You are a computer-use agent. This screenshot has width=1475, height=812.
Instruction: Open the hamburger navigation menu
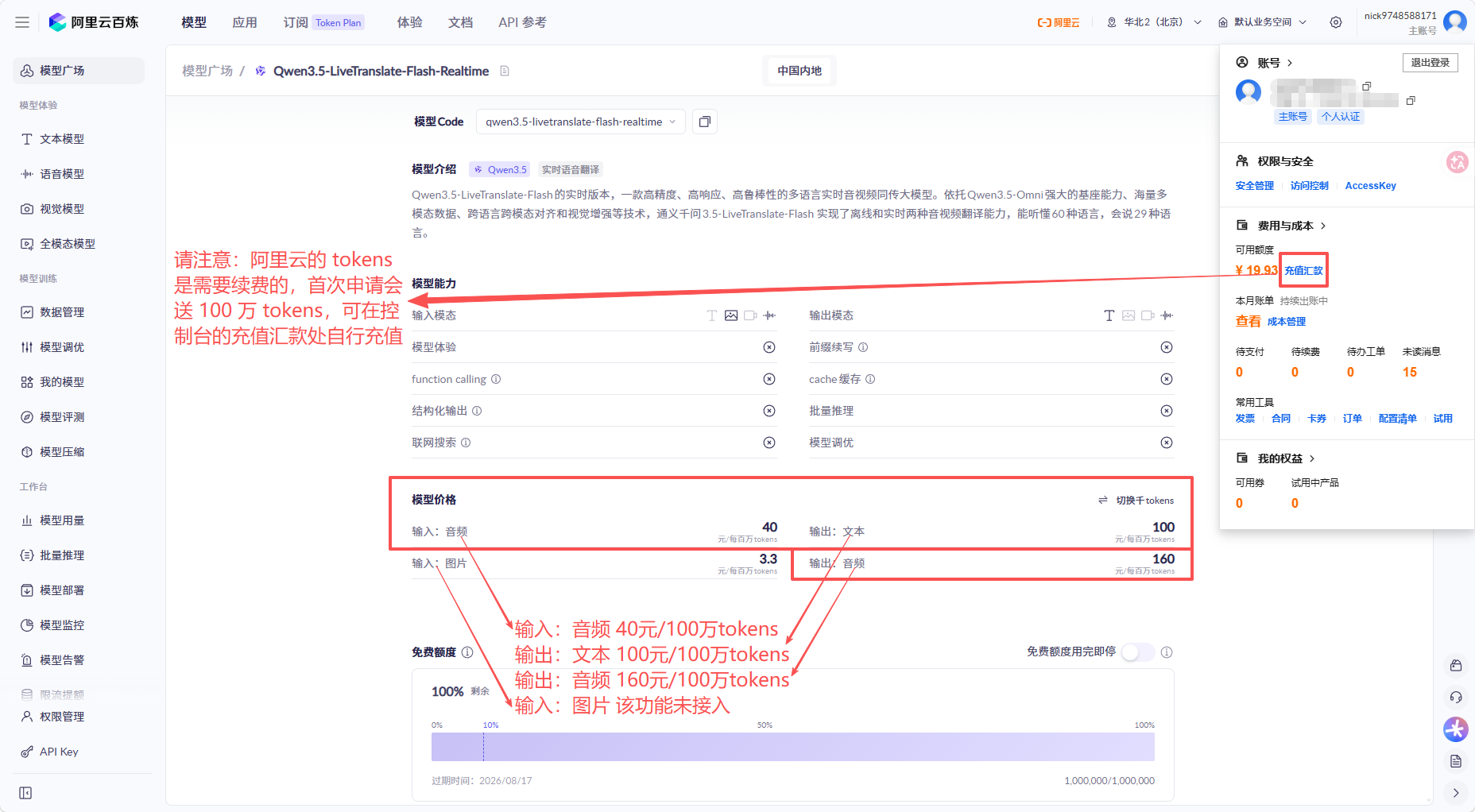tap(22, 22)
